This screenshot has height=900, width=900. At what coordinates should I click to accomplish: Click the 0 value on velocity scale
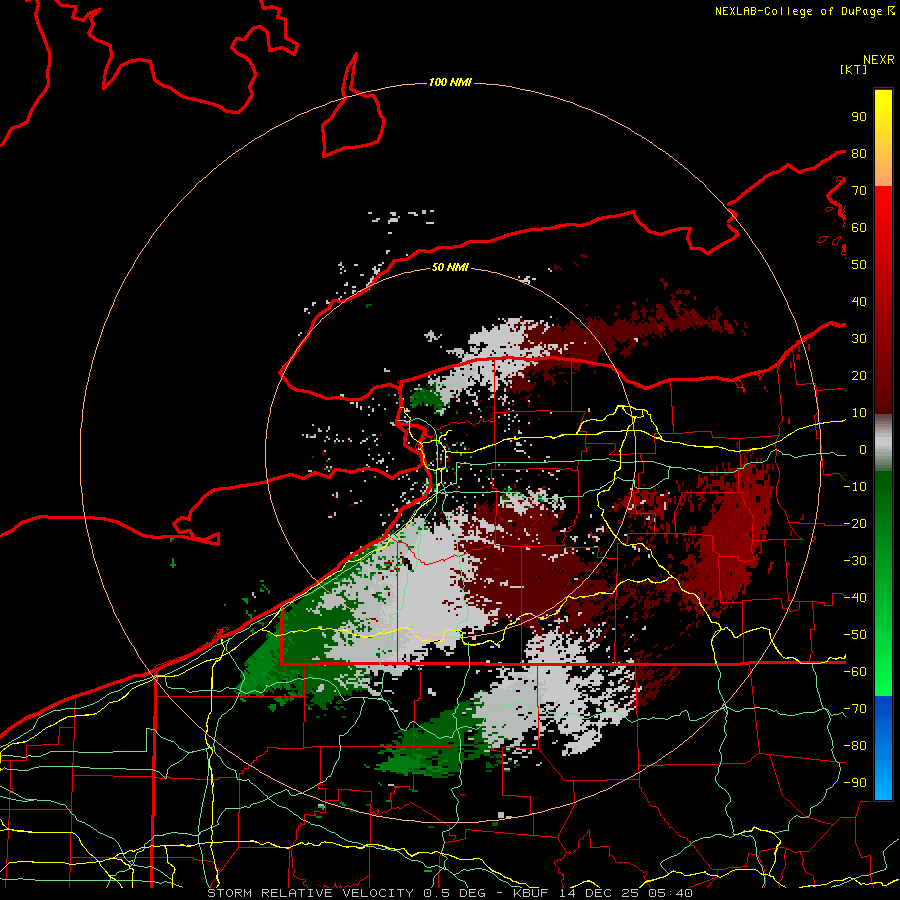pos(863,449)
